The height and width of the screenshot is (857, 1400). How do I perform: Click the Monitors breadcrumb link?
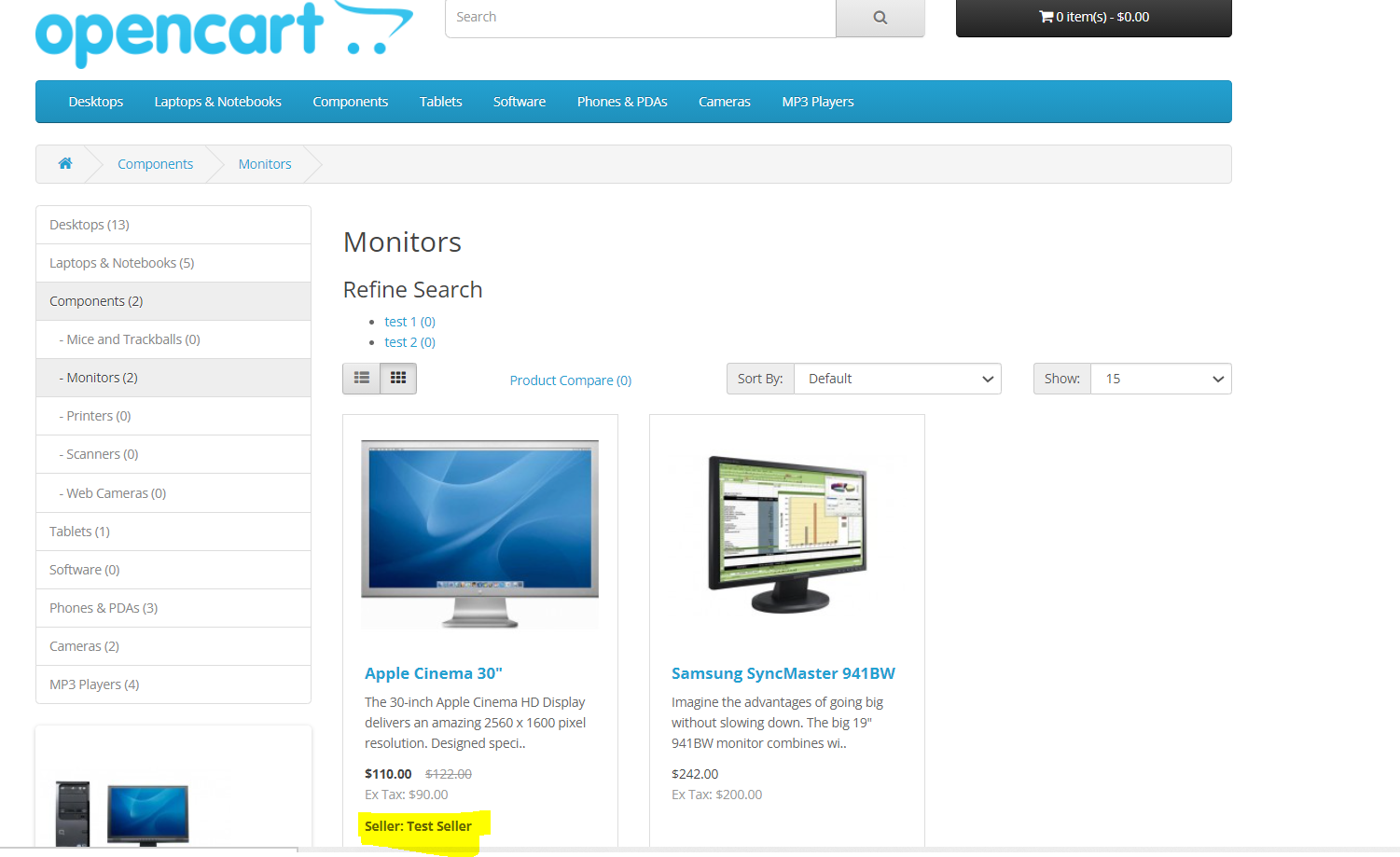point(265,164)
